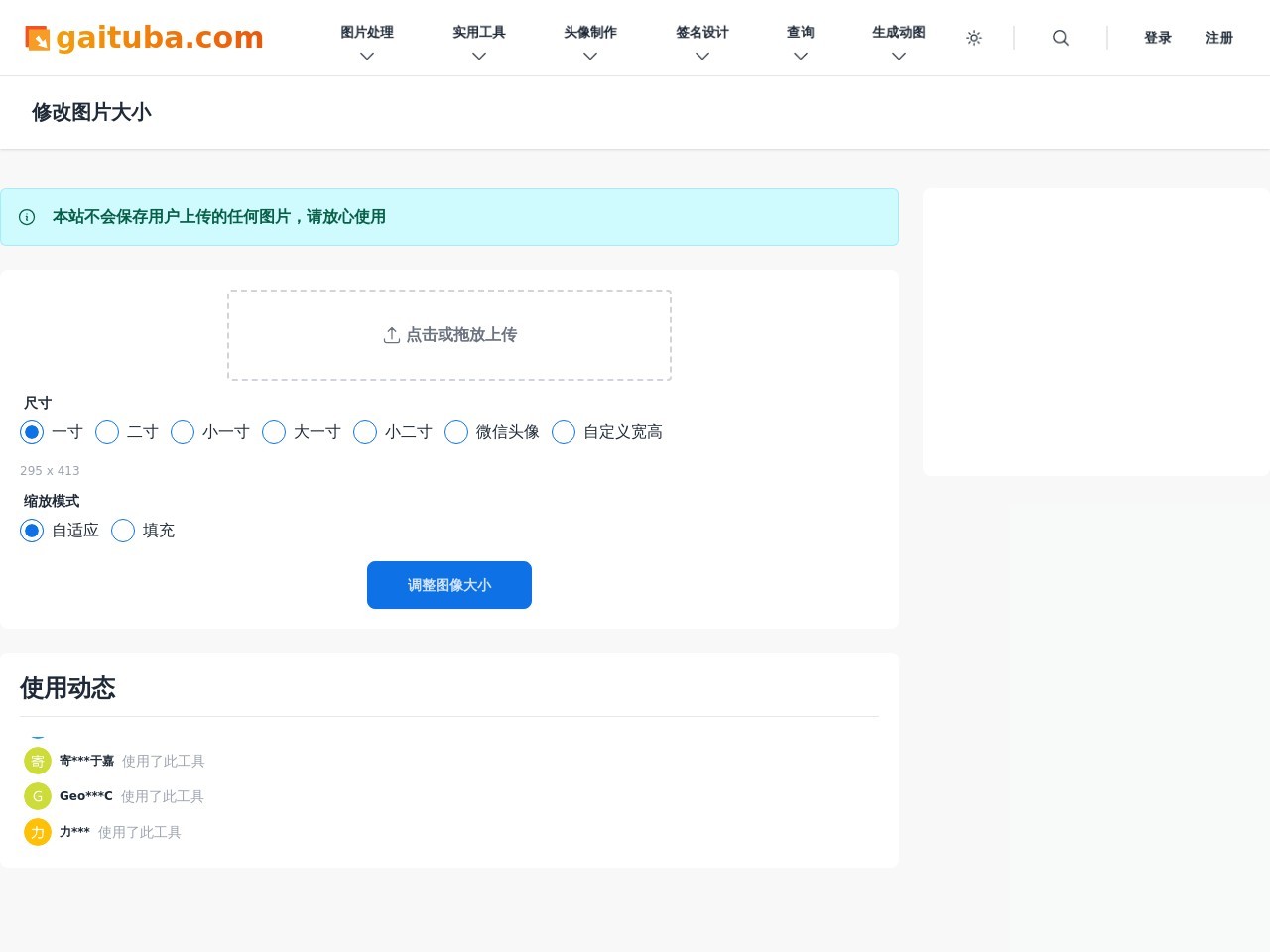Click the 缩放模式 label
Screen dimensions: 1270x952
coord(52,501)
